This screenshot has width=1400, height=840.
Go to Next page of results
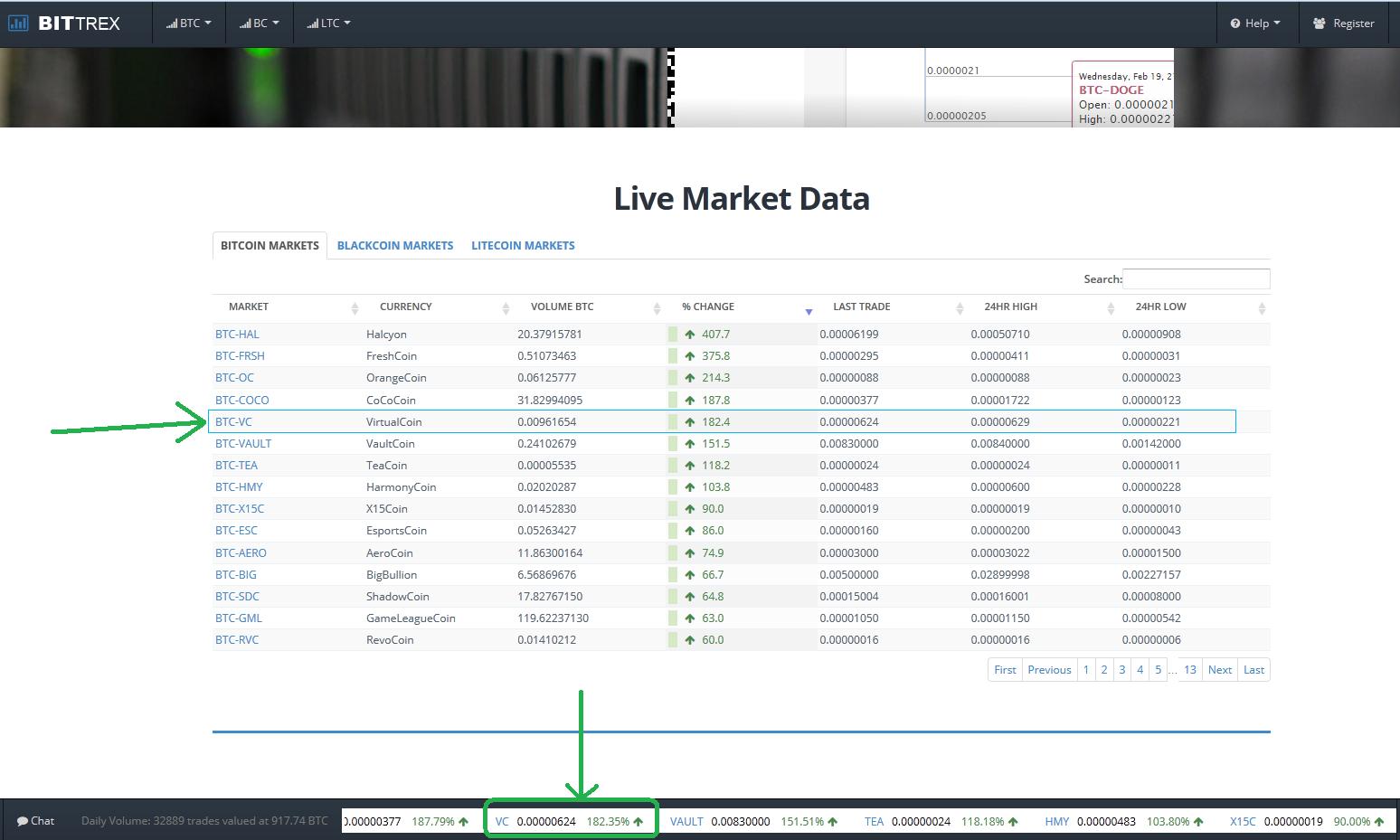point(1220,669)
